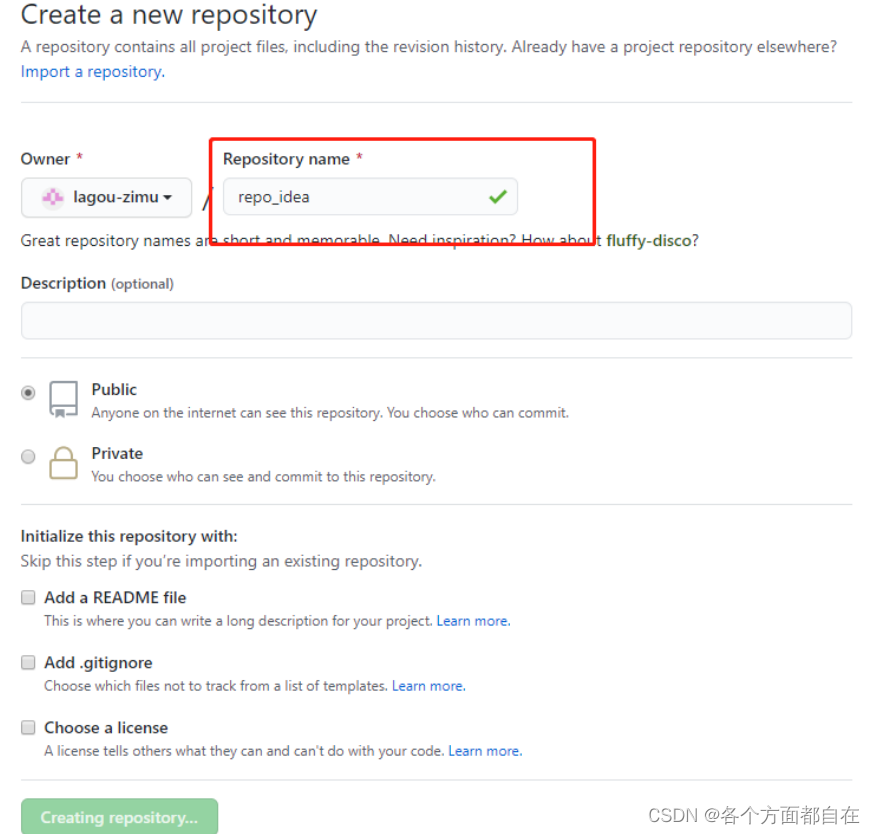Click the Create a new repository heading
The width and height of the screenshot is (875, 834).
[169, 15]
